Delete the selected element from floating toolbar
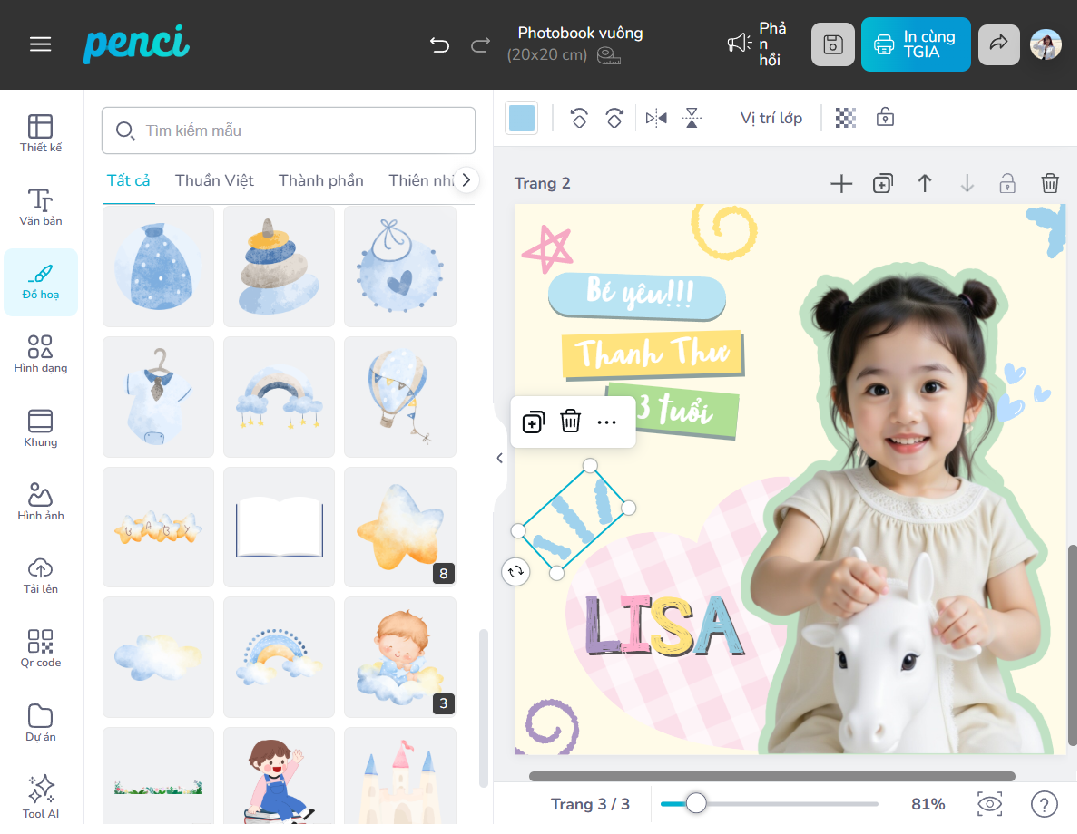The width and height of the screenshot is (1077, 834). pyautogui.click(x=570, y=421)
